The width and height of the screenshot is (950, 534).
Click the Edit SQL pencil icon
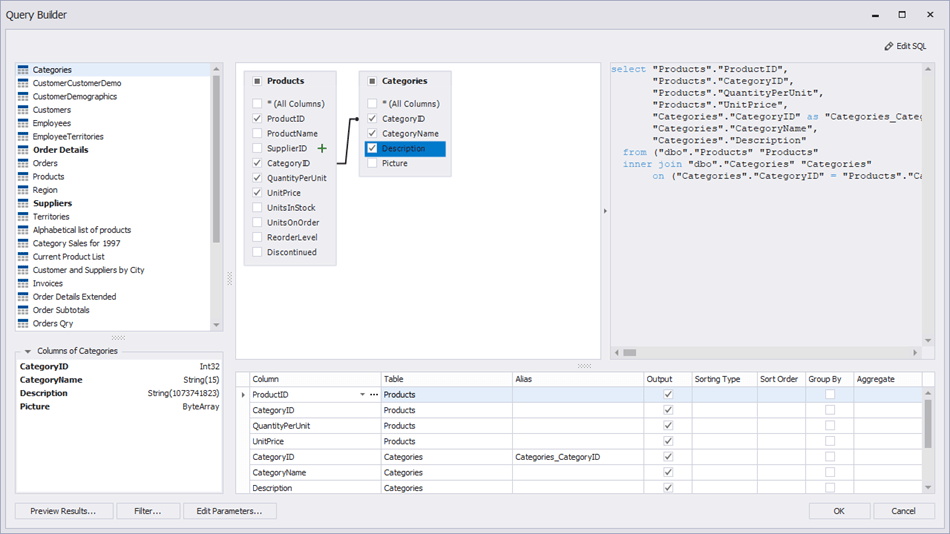pos(889,46)
